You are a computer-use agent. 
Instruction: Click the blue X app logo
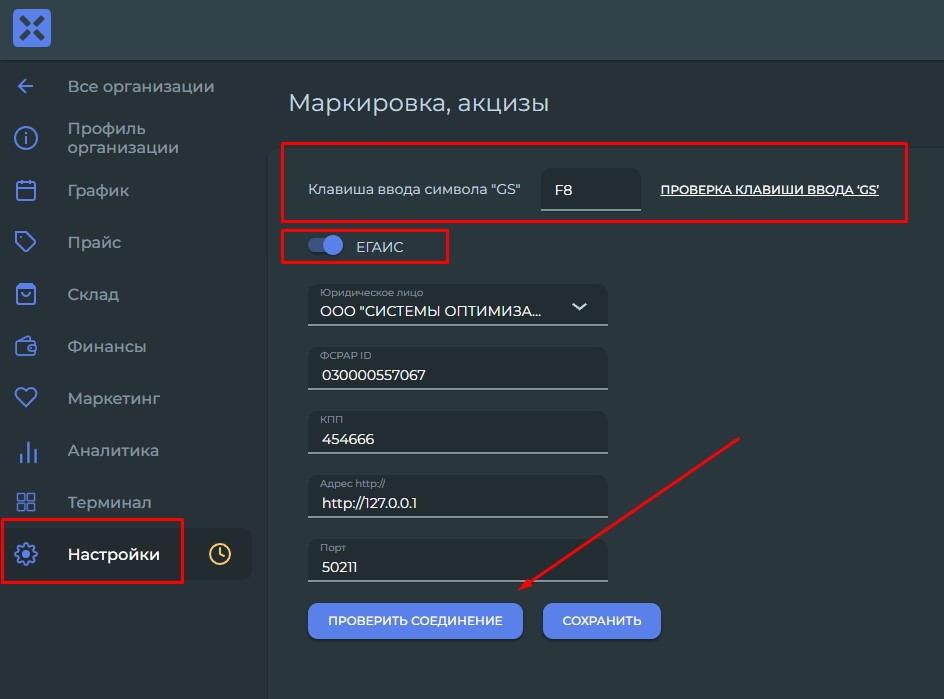point(32,28)
